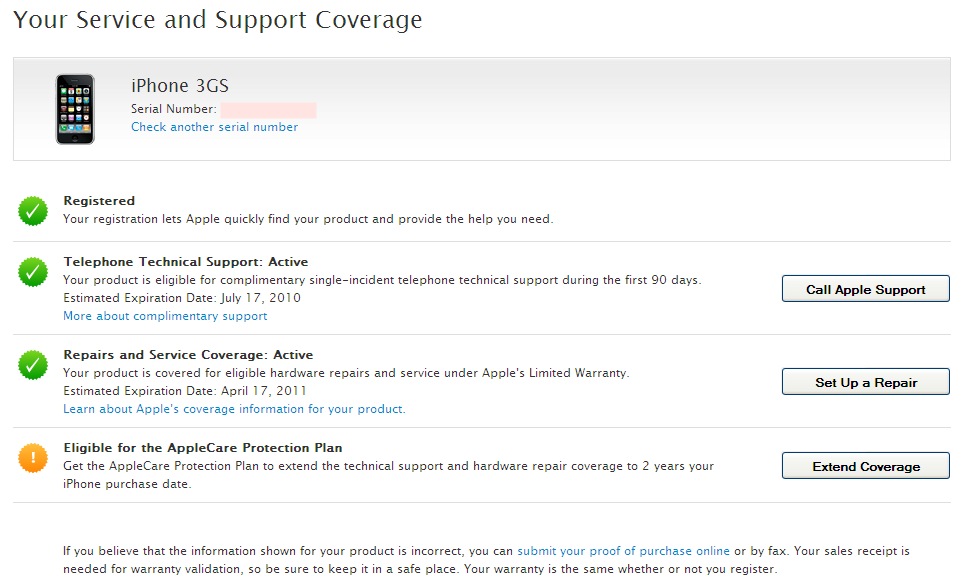Image resolution: width=962 pixels, height=585 pixels.
Task: Click the Serial Number: label
Action: tap(174, 109)
